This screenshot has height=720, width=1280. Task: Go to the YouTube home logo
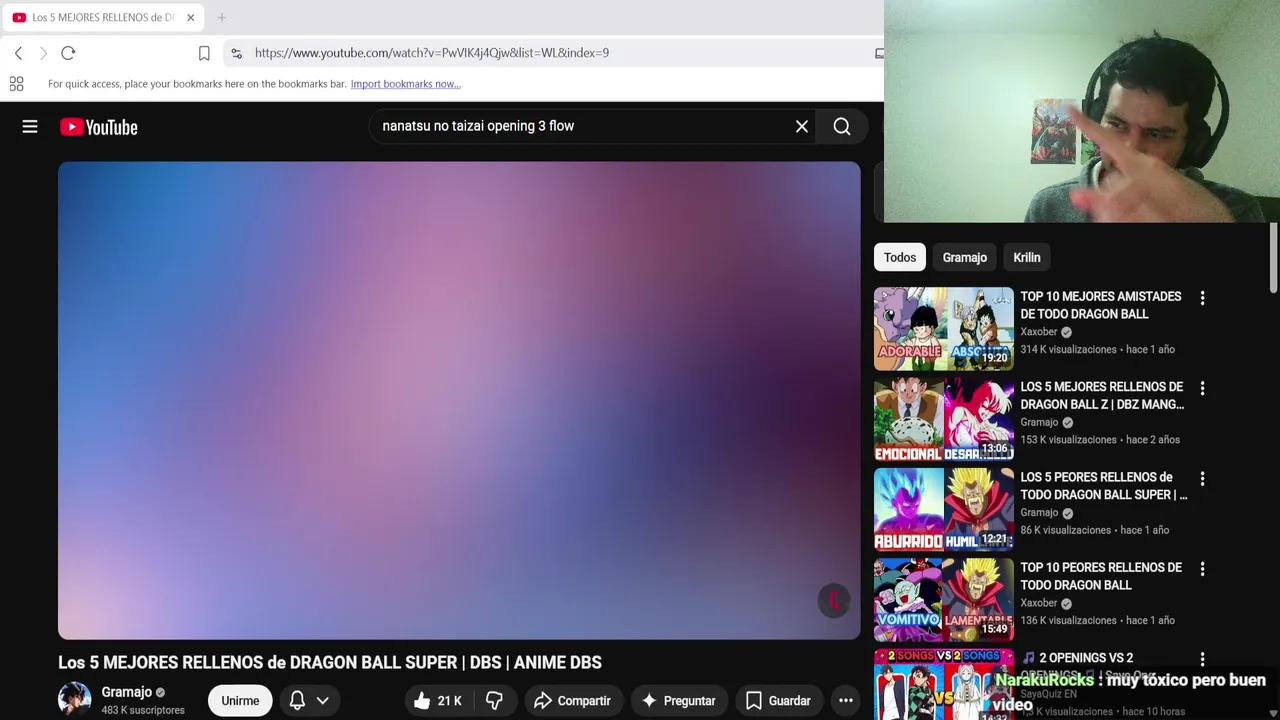pyautogui.click(x=98, y=127)
